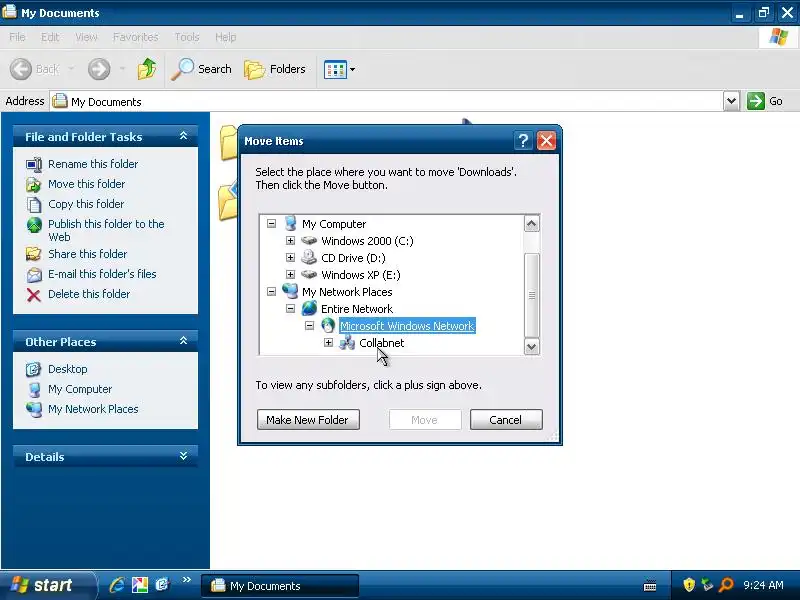800x600 pixels.
Task: Click the green Go arrow button
Action: pyautogui.click(x=756, y=101)
